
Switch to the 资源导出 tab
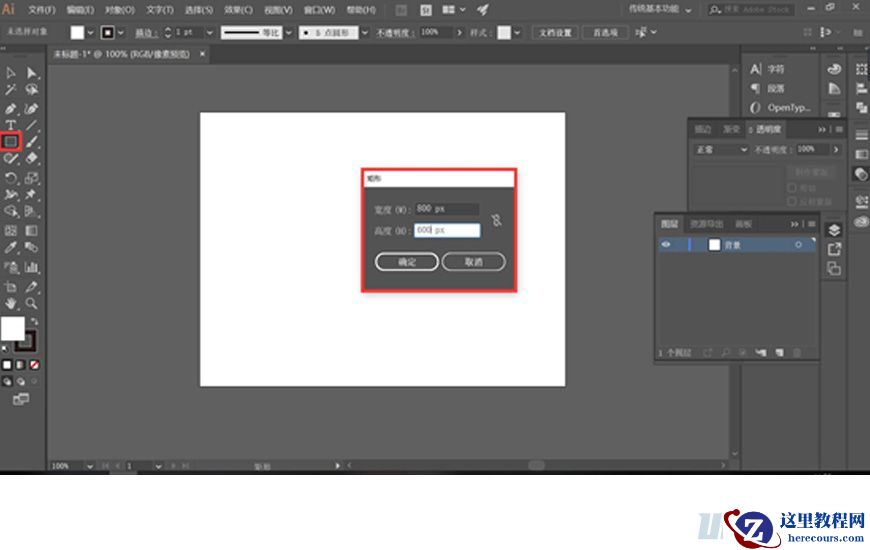[706, 224]
